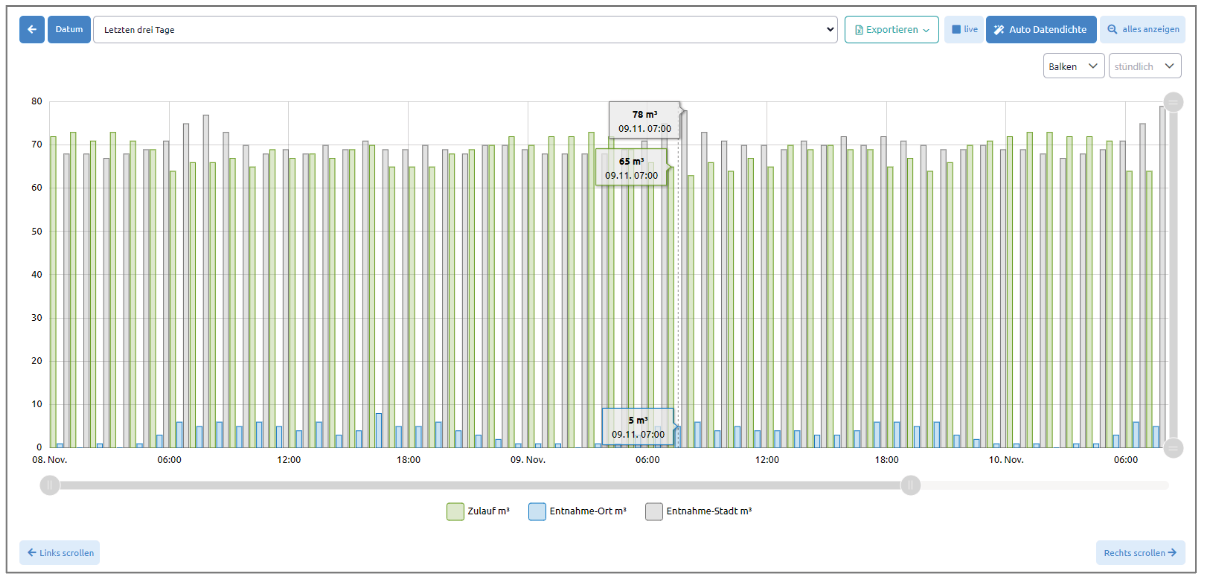
Task: Open the Datum selector
Action: [x=69, y=30]
